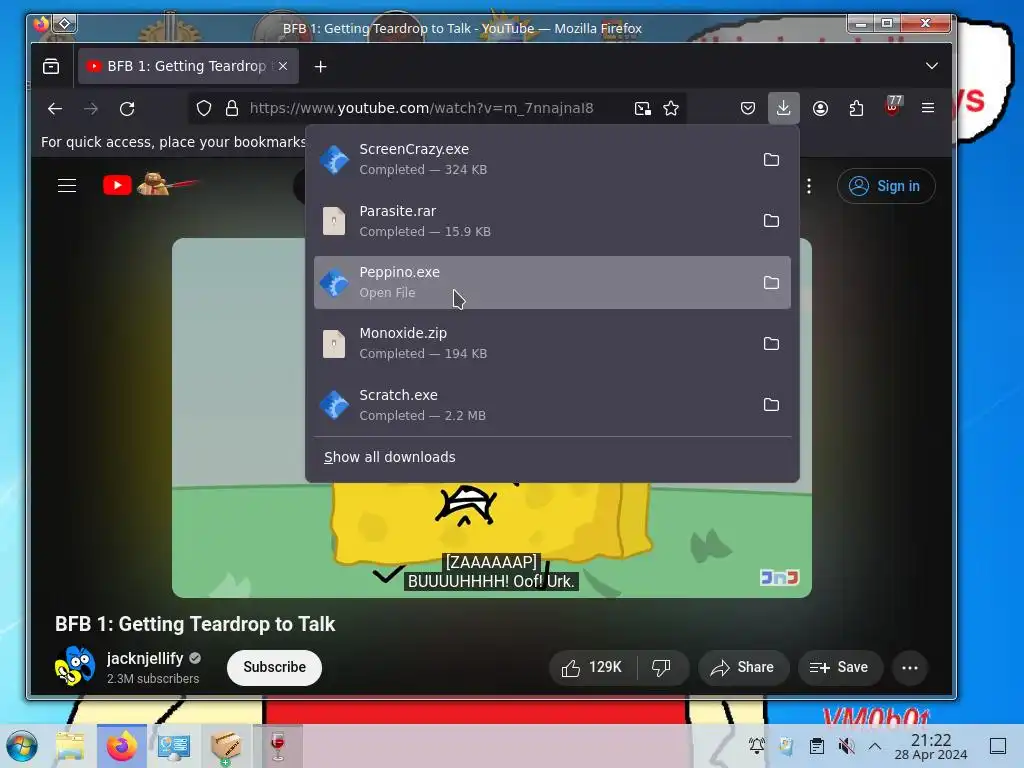1024x768 pixels.
Task: Click the YouTube URL address field
Action: (x=421, y=108)
